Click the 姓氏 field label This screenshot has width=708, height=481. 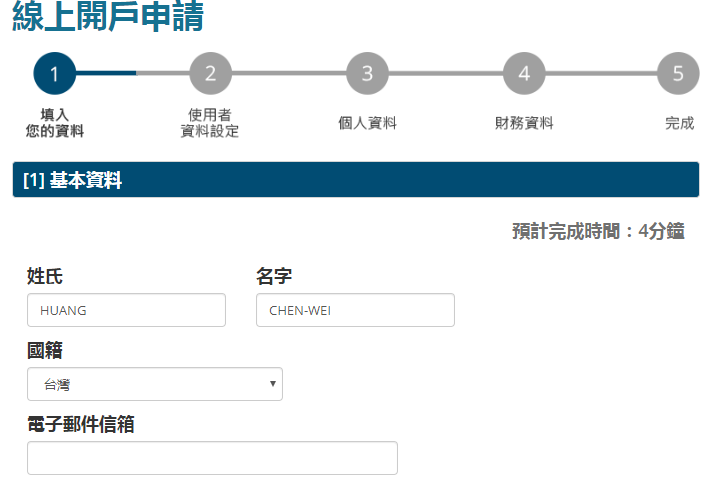pos(45,276)
